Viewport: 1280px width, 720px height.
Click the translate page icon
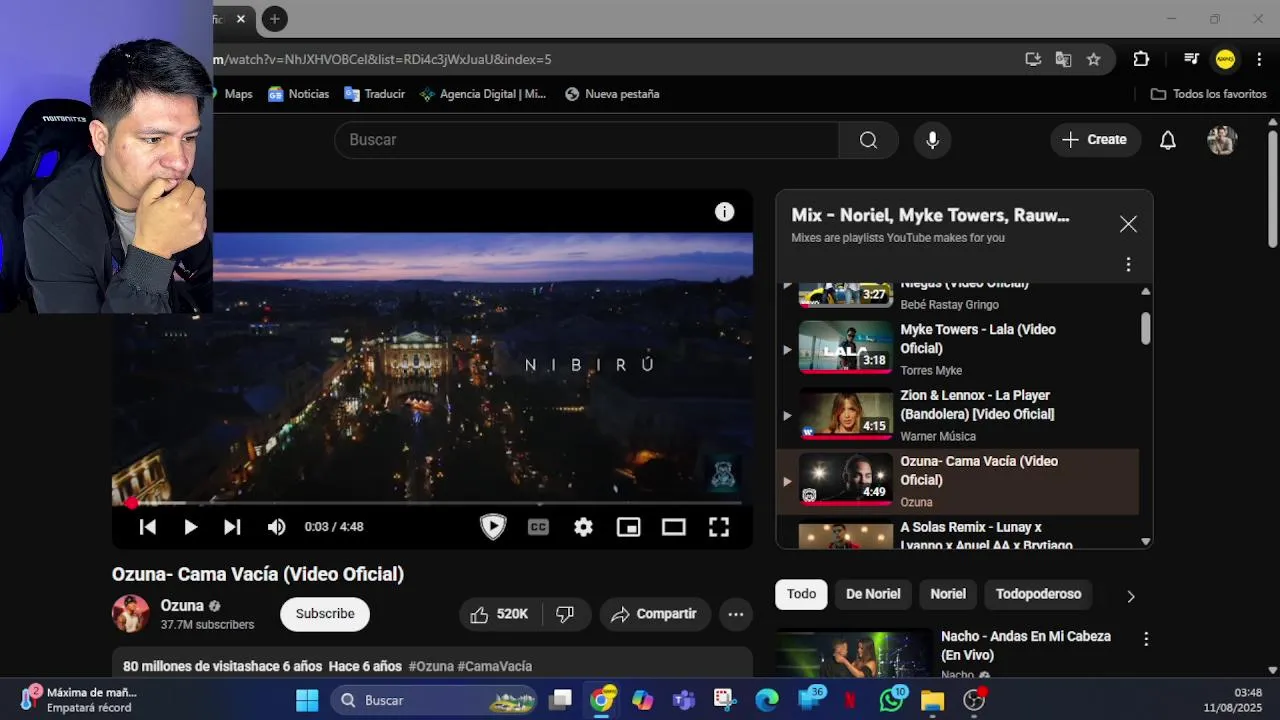1063,59
